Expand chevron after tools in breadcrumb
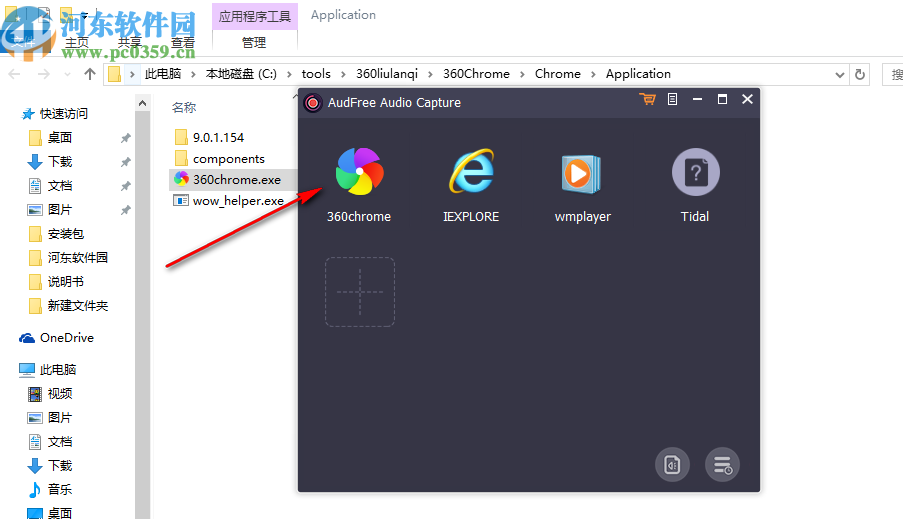This screenshot has height=519, width=903. click(x=343, y=74)
